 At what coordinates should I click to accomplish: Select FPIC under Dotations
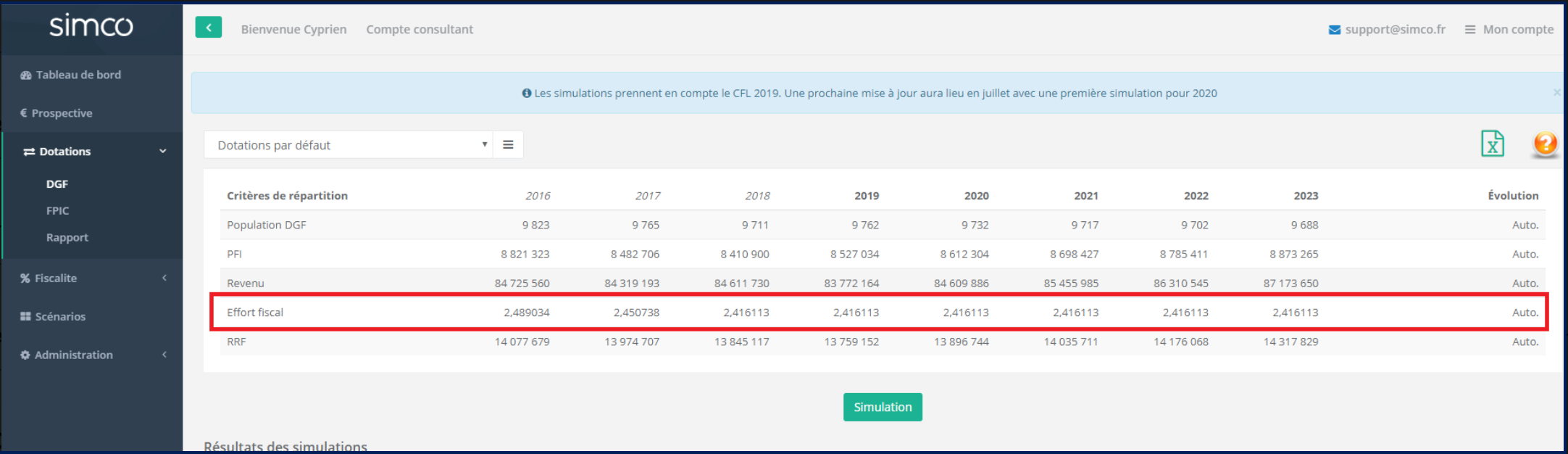tap(58, 211)
